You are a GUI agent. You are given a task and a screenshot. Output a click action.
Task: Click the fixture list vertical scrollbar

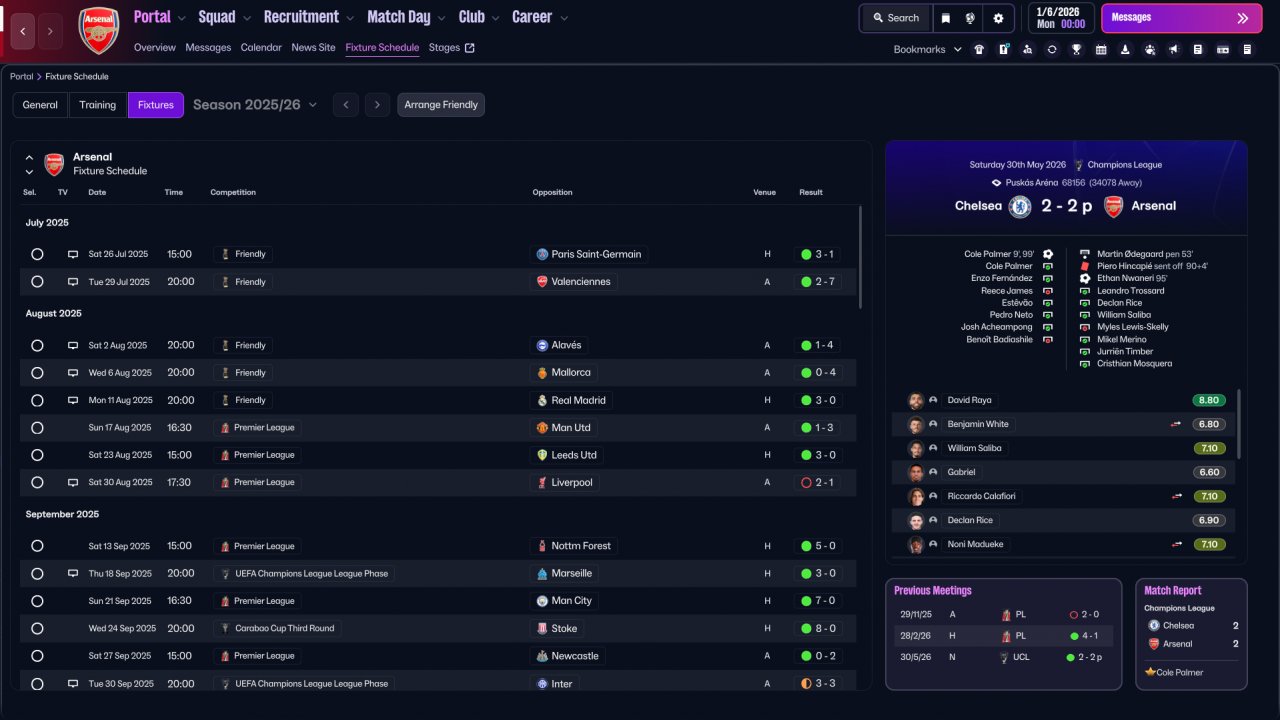pyautogui.click(x=860, y=258)
